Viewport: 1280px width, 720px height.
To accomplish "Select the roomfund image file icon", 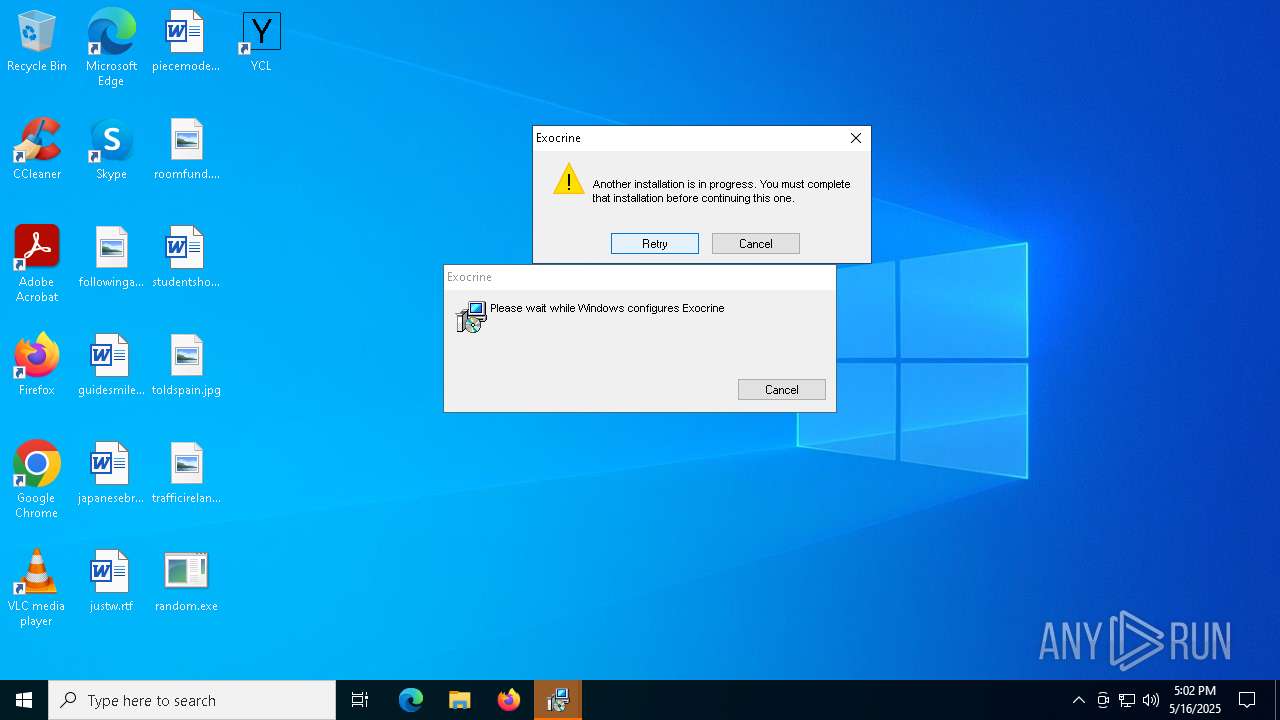I will pos(186,150).
